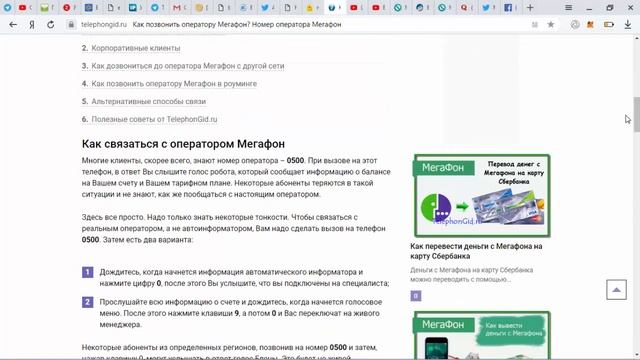640x360 pixels.
Task: Open contents link 'Альтернативные способы связи'
Action: tap(149, 101)
